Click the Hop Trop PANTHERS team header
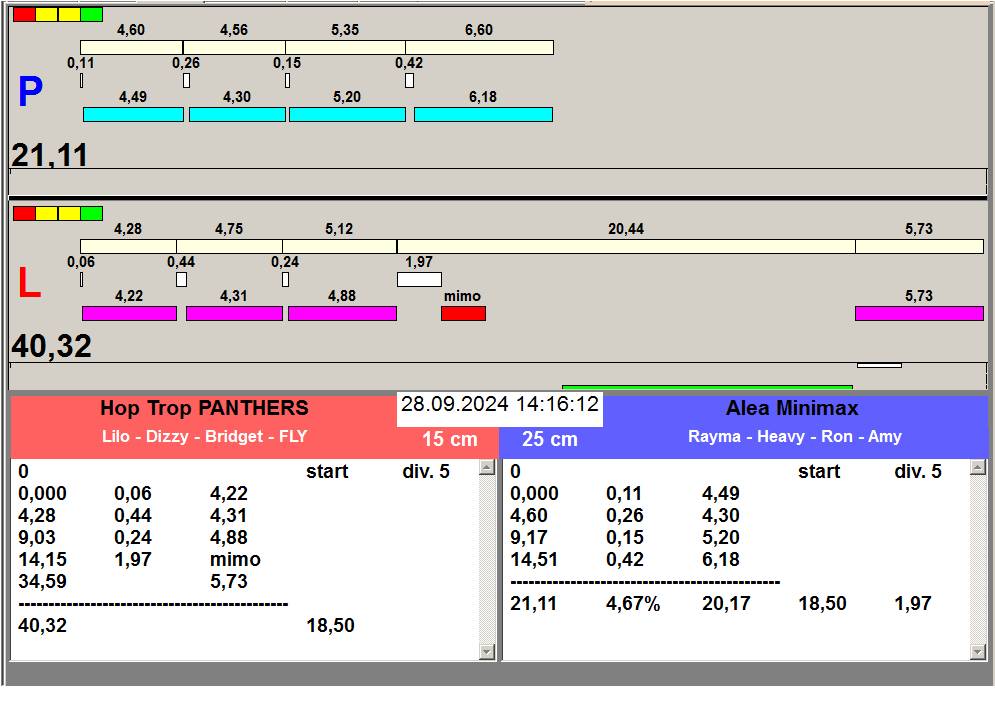The height and width of the screenshot is (716, 995). pos(204,408)
